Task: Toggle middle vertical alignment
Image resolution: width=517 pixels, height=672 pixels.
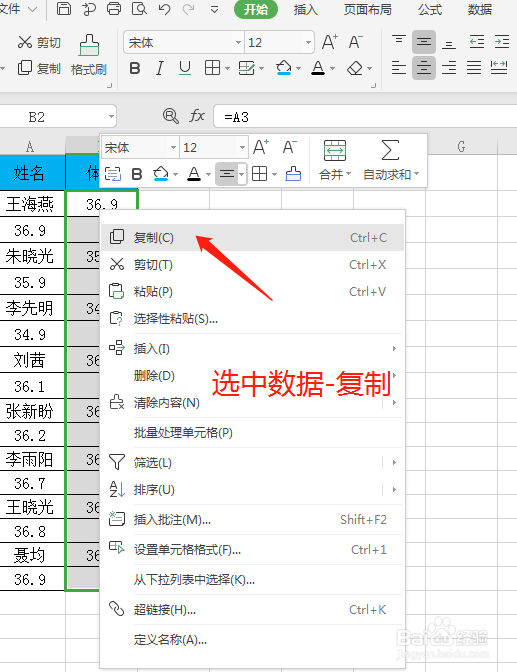Action: tap(424, 42)
